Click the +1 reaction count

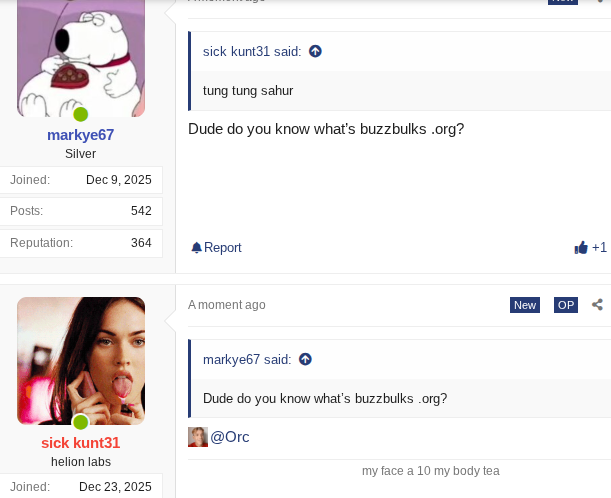(x=599, y=248)
